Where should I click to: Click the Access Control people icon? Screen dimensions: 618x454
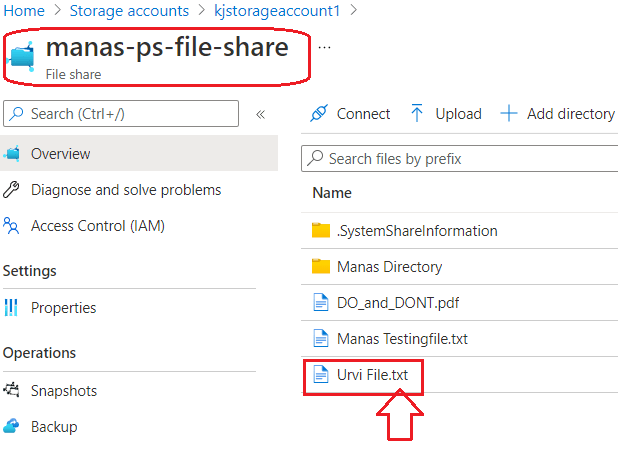11,226
